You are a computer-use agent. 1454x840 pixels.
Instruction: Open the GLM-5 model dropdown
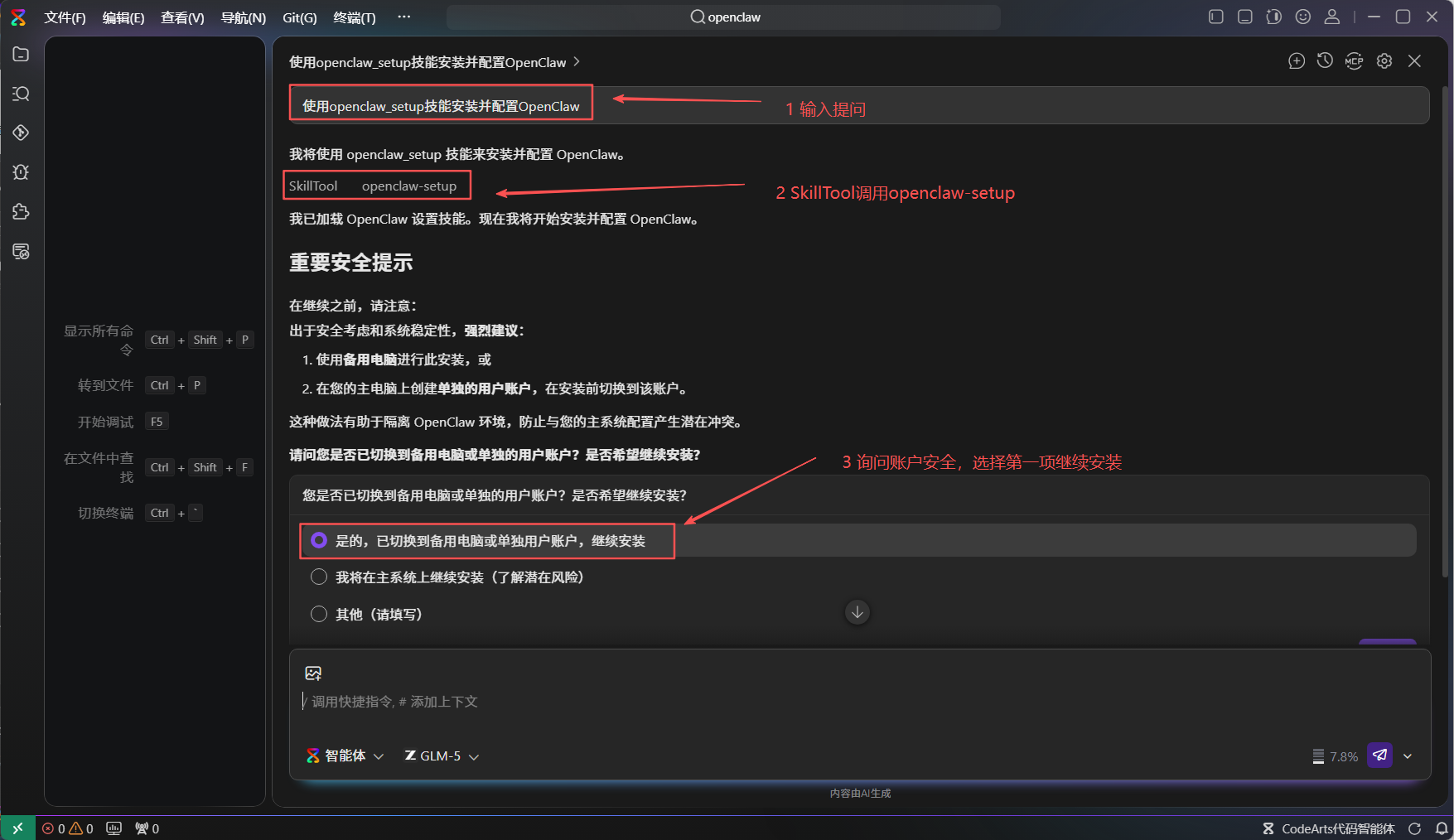(442, 756)
